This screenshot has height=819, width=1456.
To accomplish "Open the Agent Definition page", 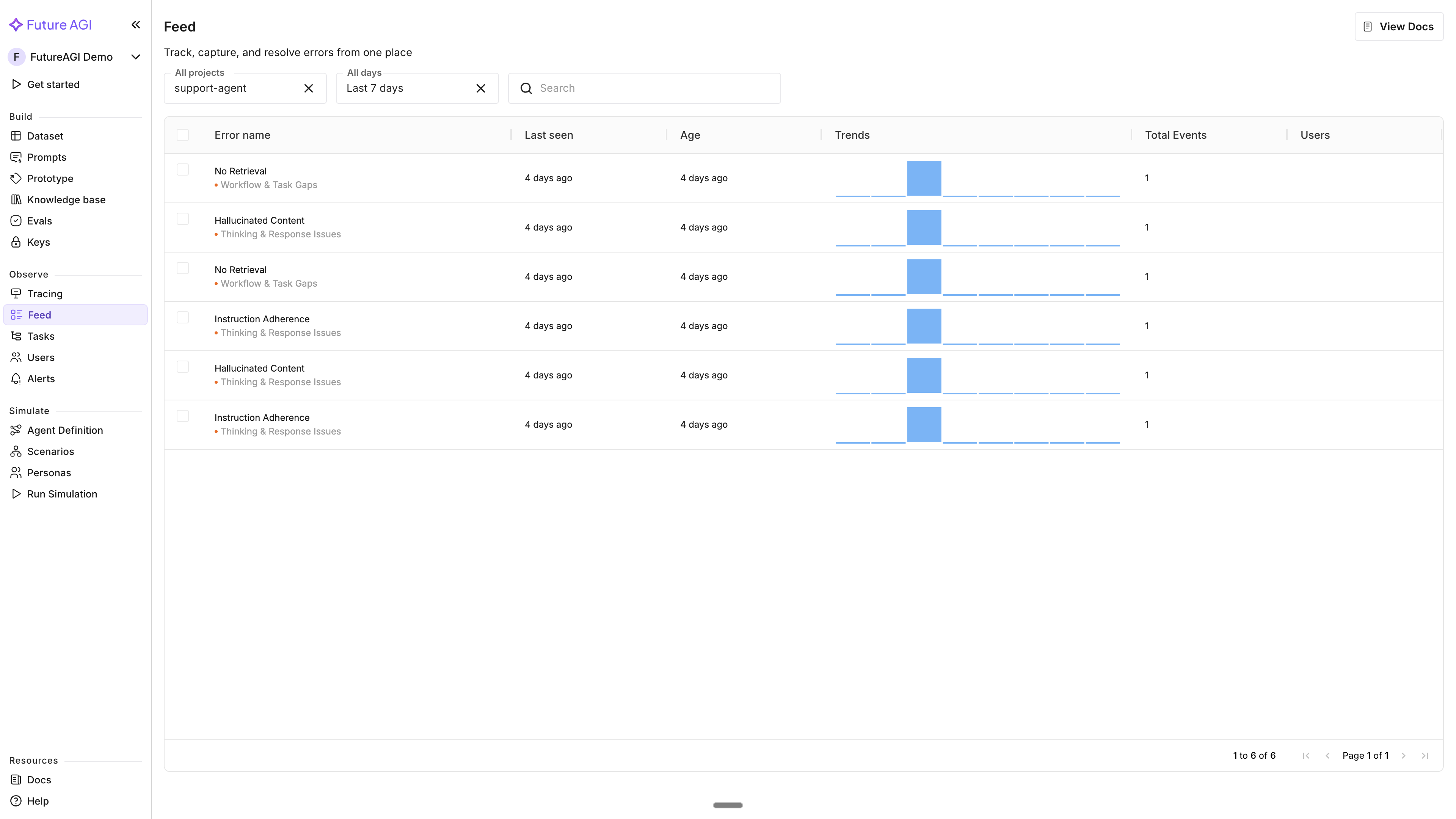I will click(x=65, y=430).
